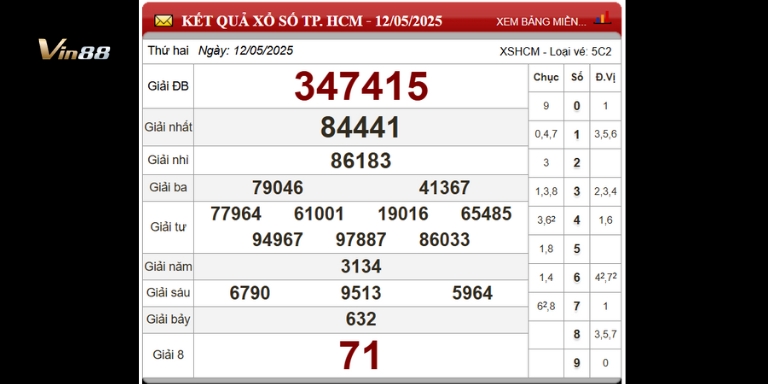The image size is (768, 384).
Task: Click Đ.Vị value 3,5,7
Action: (x=605, y=335)
